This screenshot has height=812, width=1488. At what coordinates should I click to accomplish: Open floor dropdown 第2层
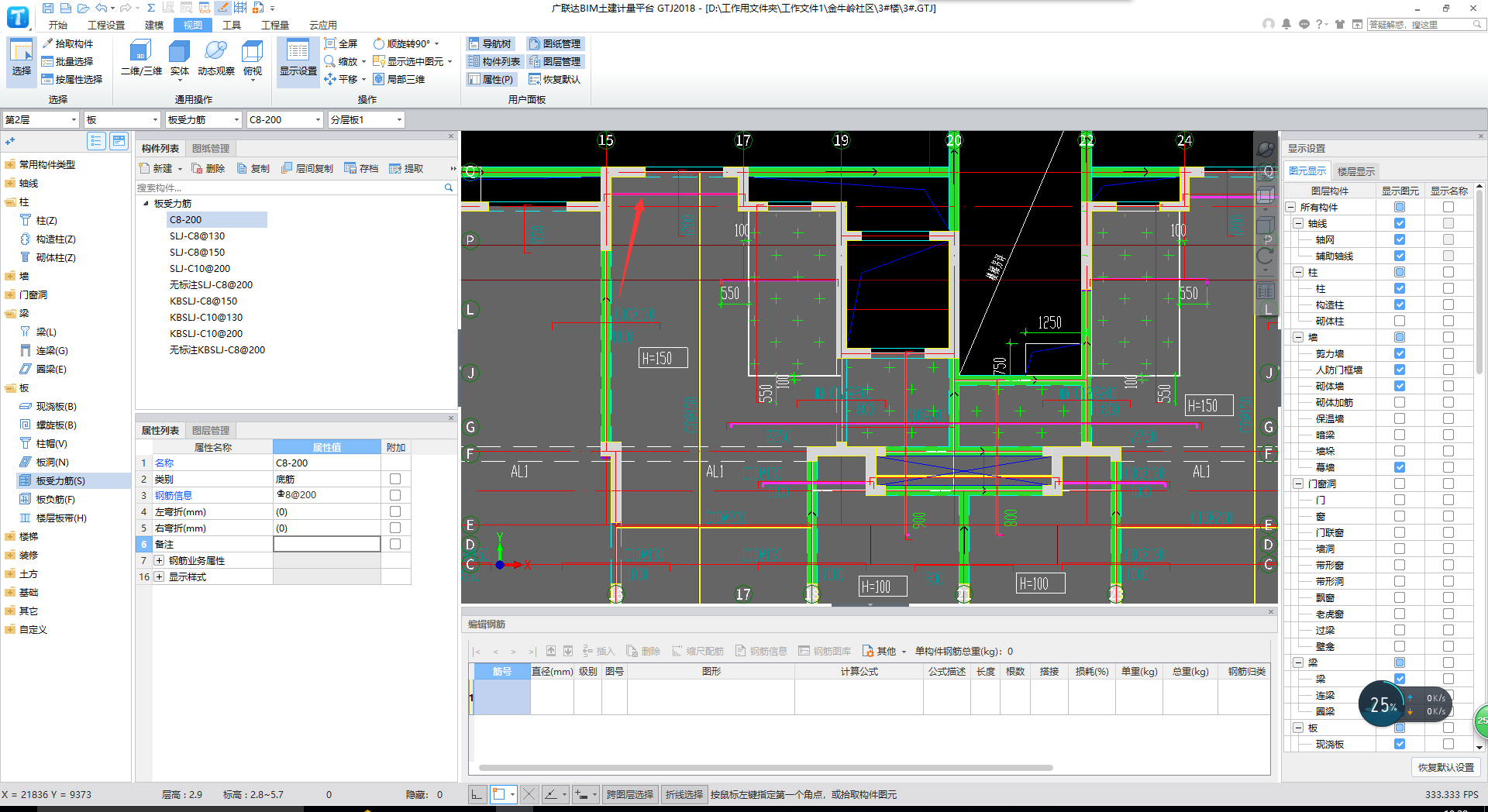41,119
